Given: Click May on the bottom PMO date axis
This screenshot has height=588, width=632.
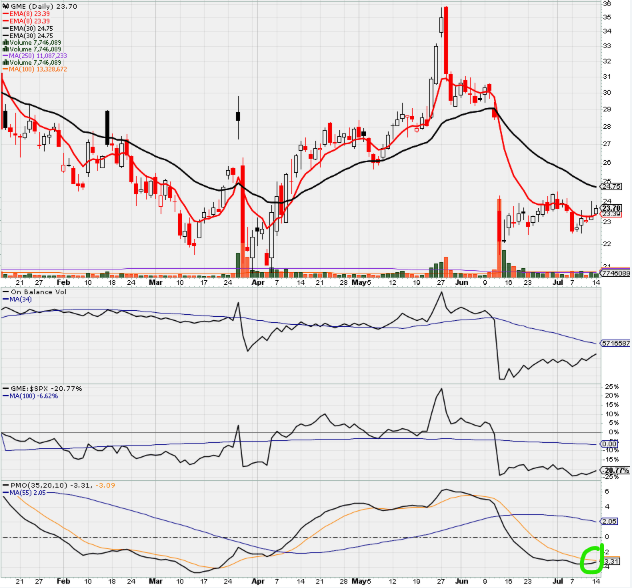Looking at the screenshot, I should click(358, 582).
